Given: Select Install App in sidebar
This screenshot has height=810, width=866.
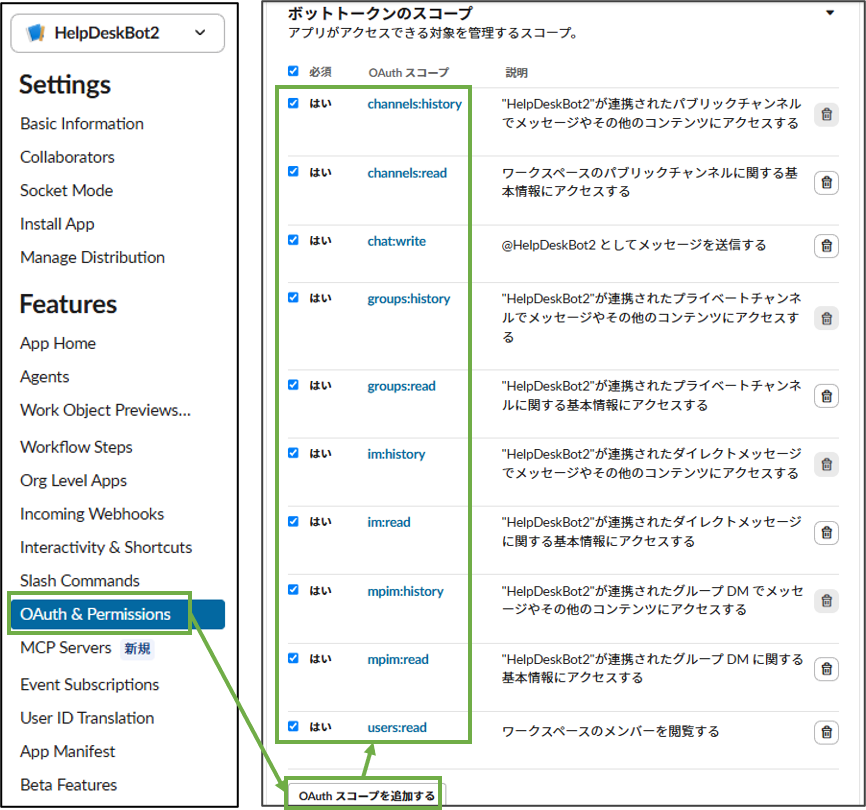Looking at the screenshot, I should (57, 224).
